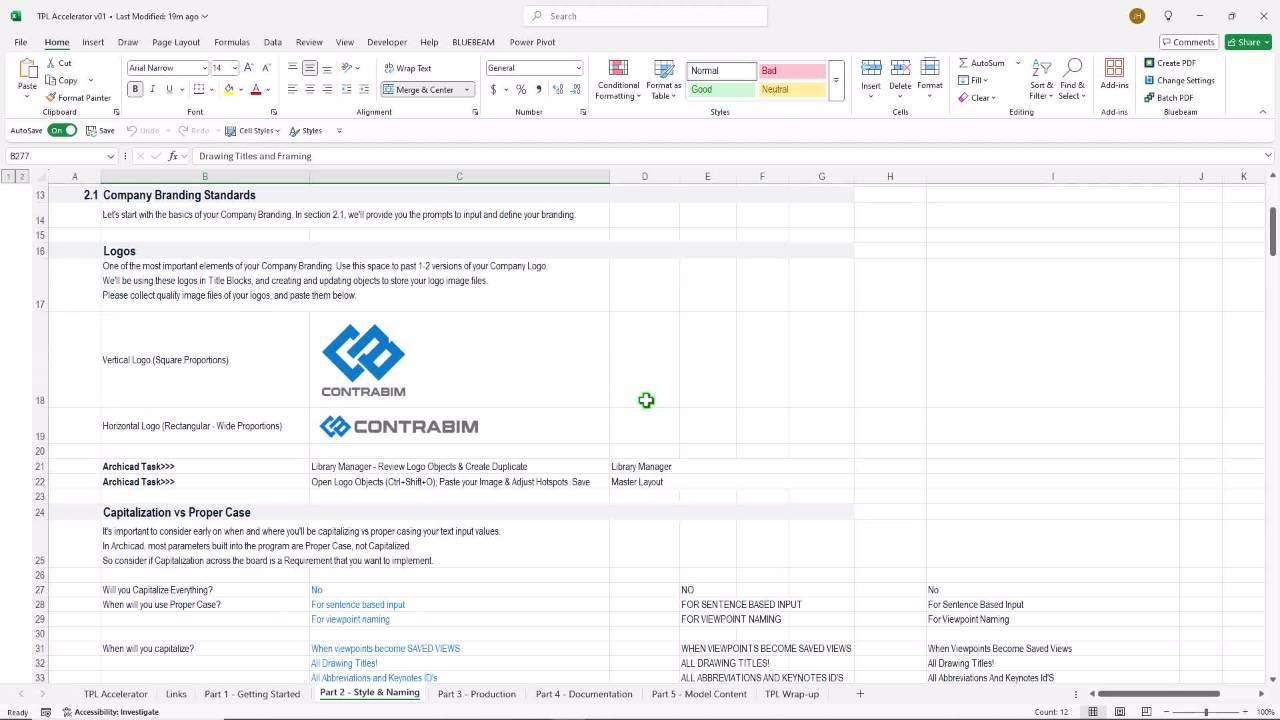This screenshot has width=1280, height=720.
Task: Increase the cell indent
Action: (364, 89)
